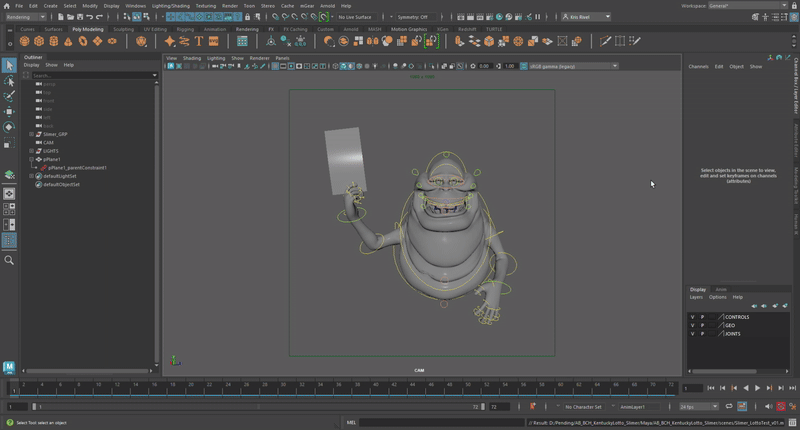The width and height of the screenshot is (800, 430).
Task: Click the Outliner Search field
Action: coord(95,75)
